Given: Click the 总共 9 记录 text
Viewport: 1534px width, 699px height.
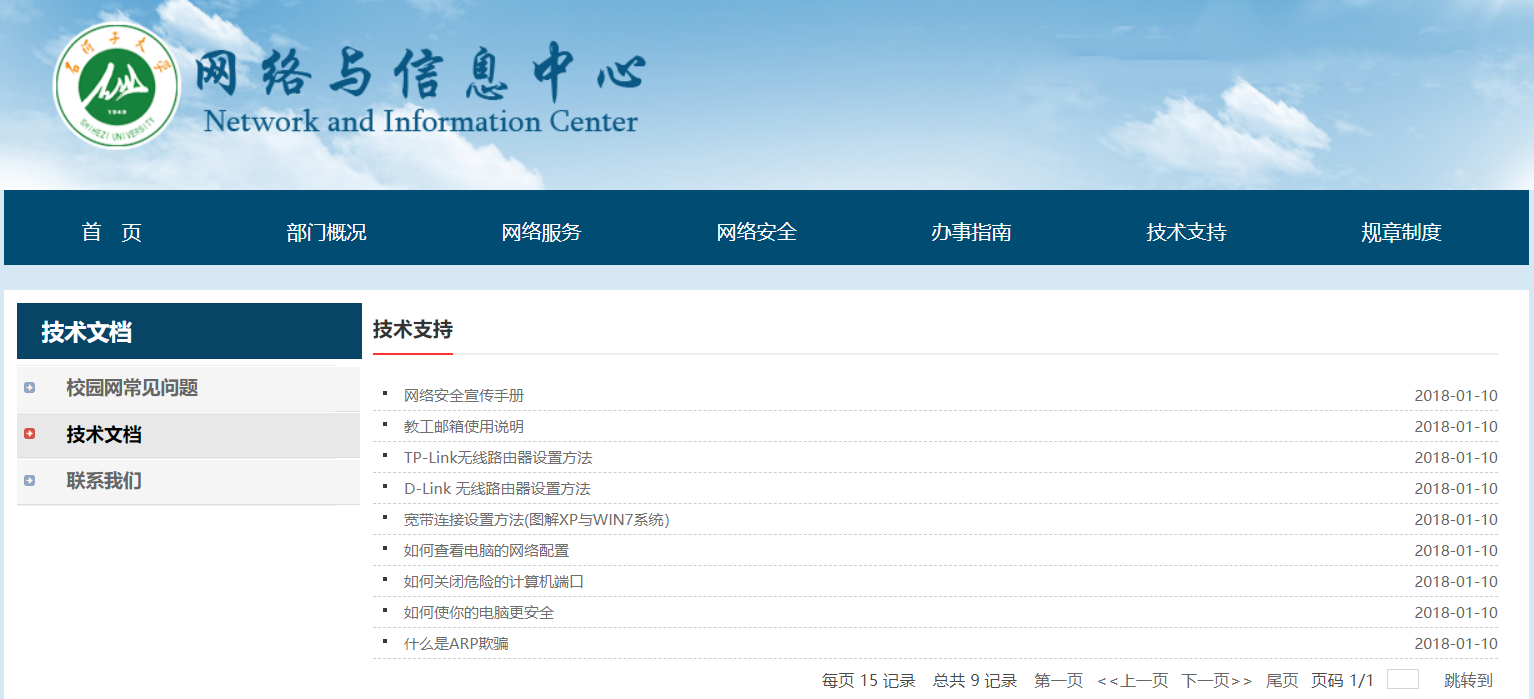Looking at the screenshot, I should point(975,680).
